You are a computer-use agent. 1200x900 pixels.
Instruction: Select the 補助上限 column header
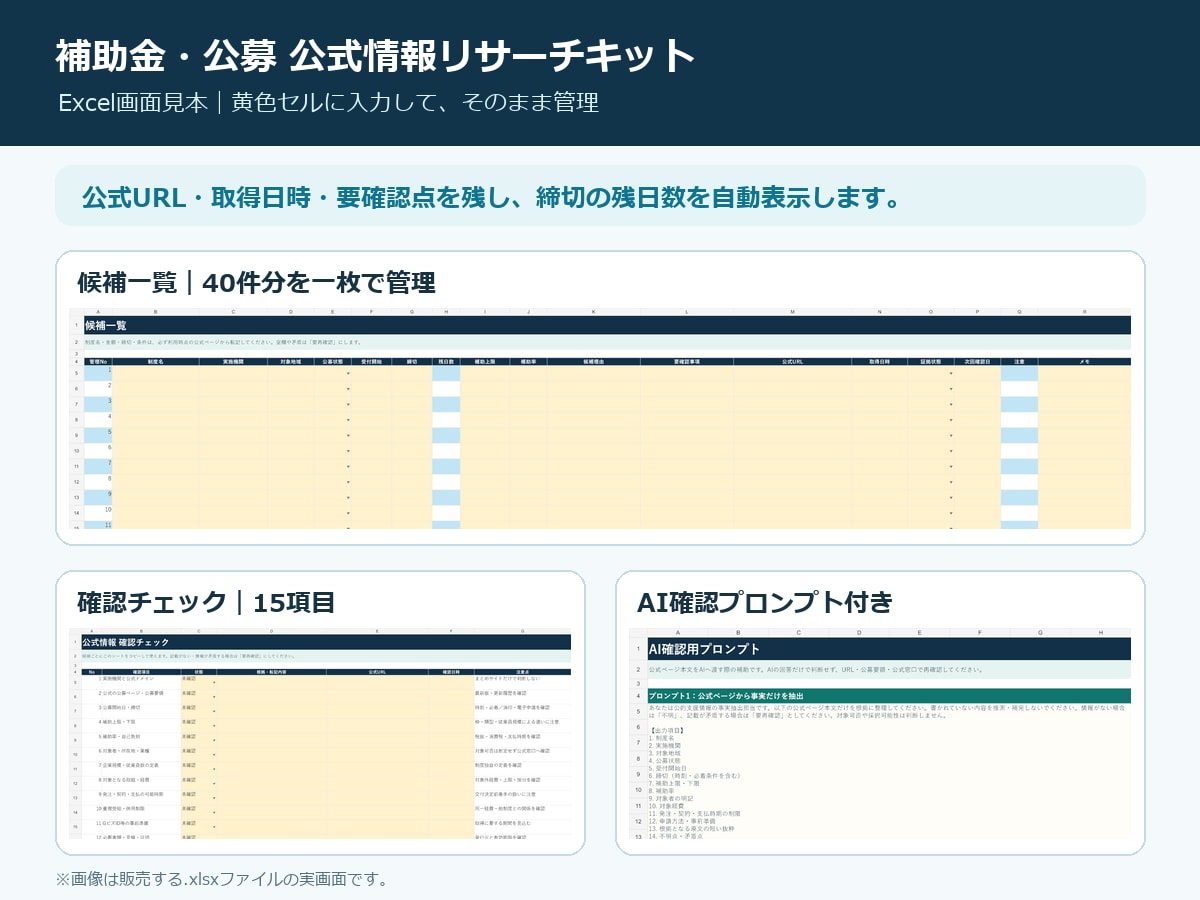485,361
